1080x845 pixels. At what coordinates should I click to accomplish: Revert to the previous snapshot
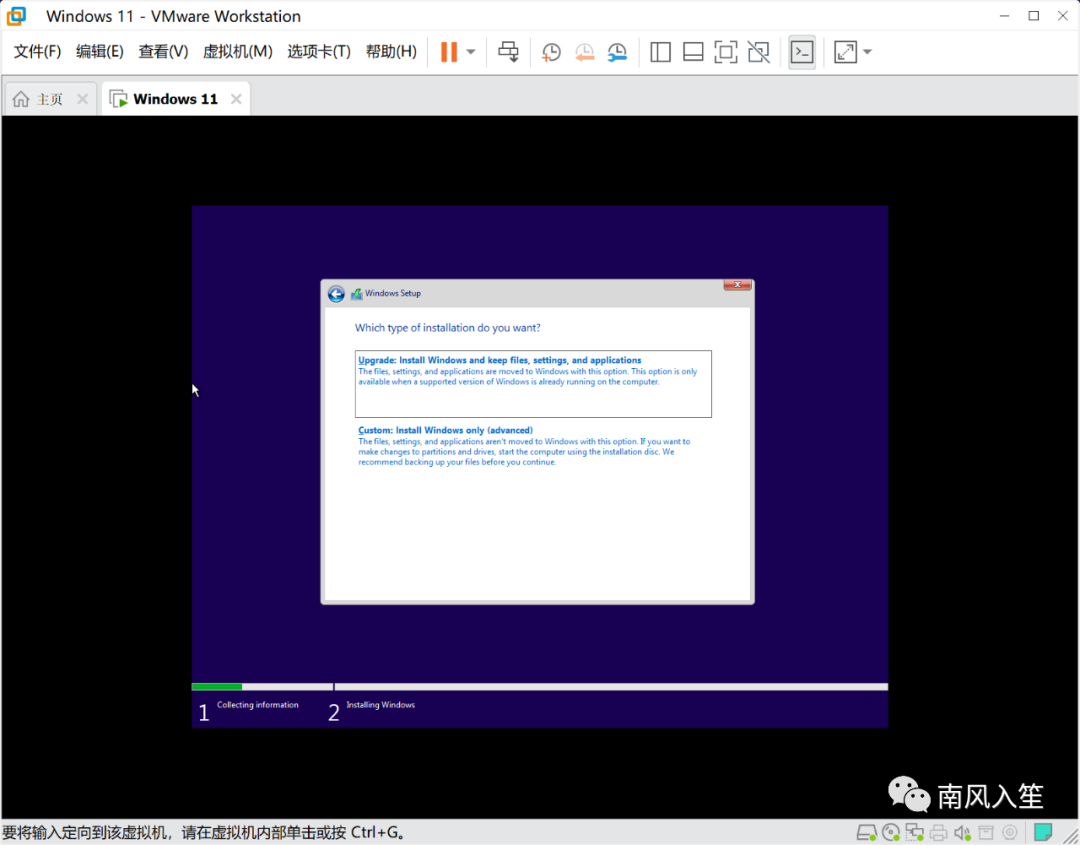pyautogui.click(x=584, y=52)
